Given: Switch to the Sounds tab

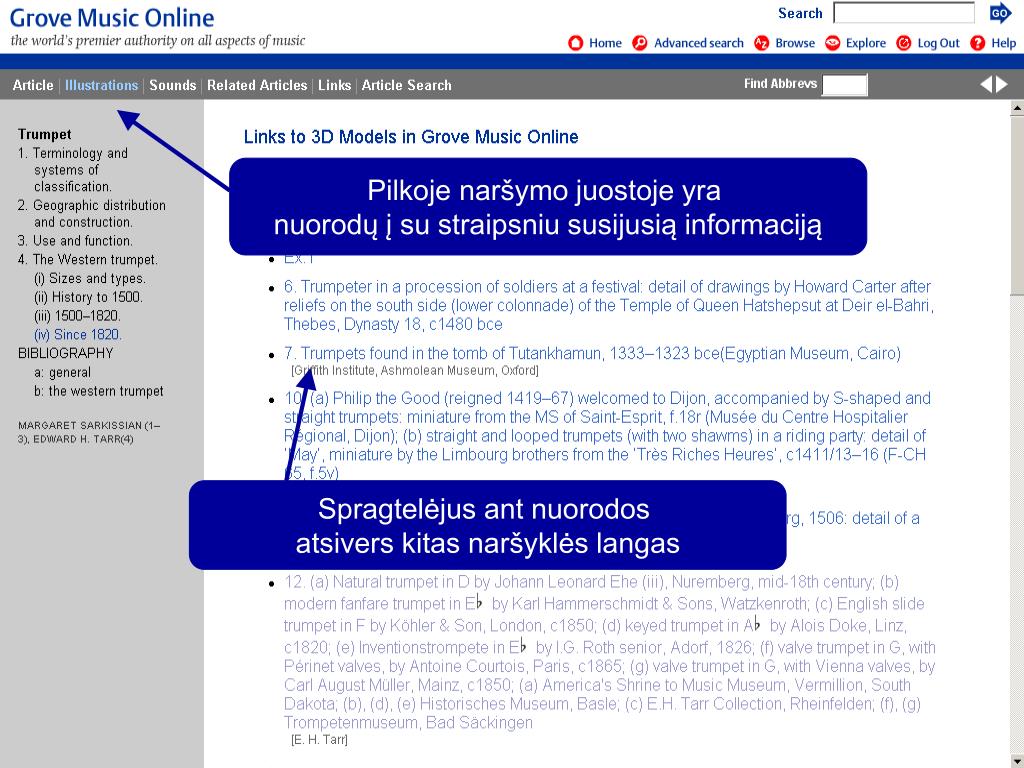Looking at the screenshot, I should (172, 85).
